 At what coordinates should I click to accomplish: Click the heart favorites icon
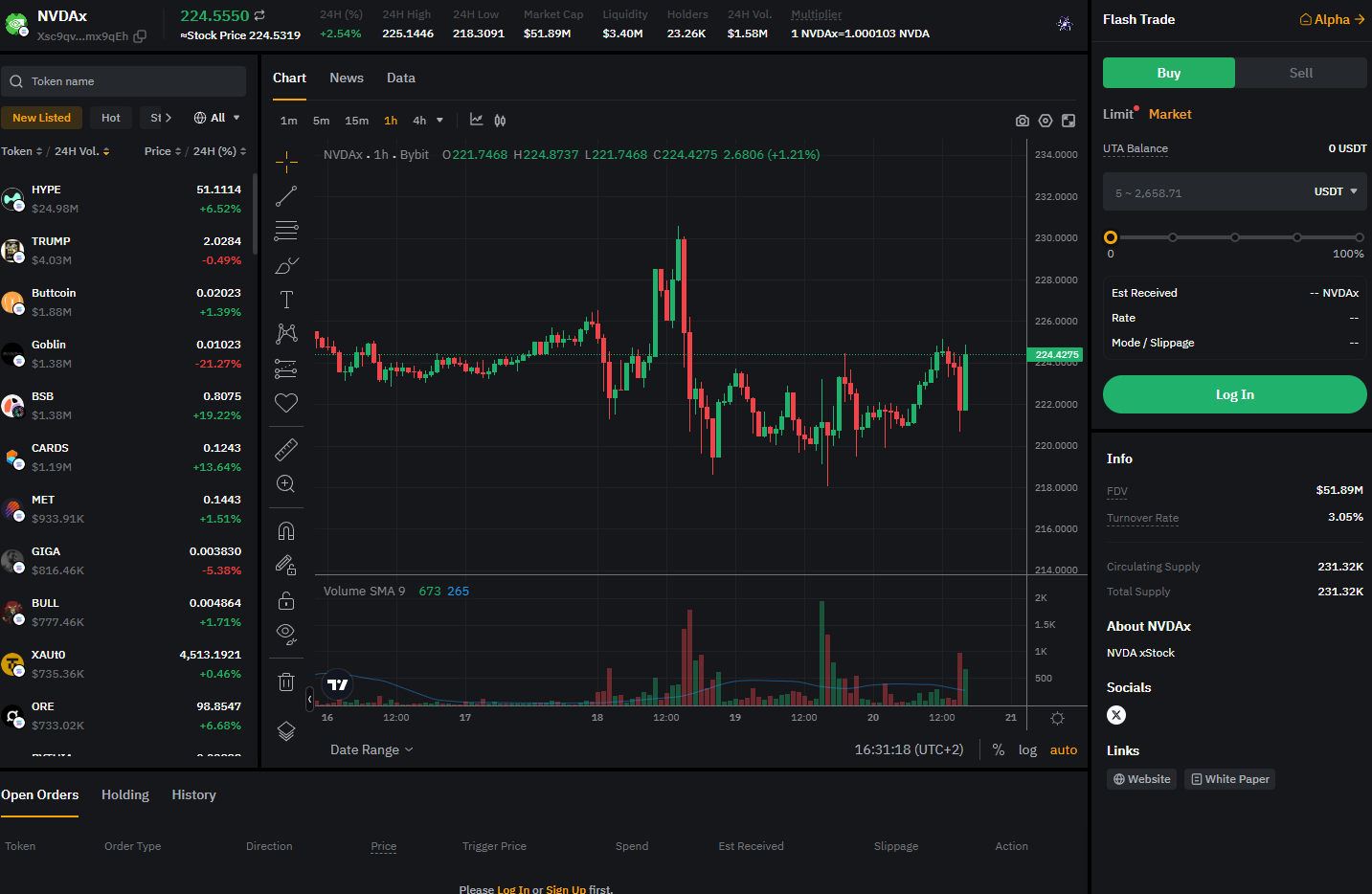click(286, 403)
